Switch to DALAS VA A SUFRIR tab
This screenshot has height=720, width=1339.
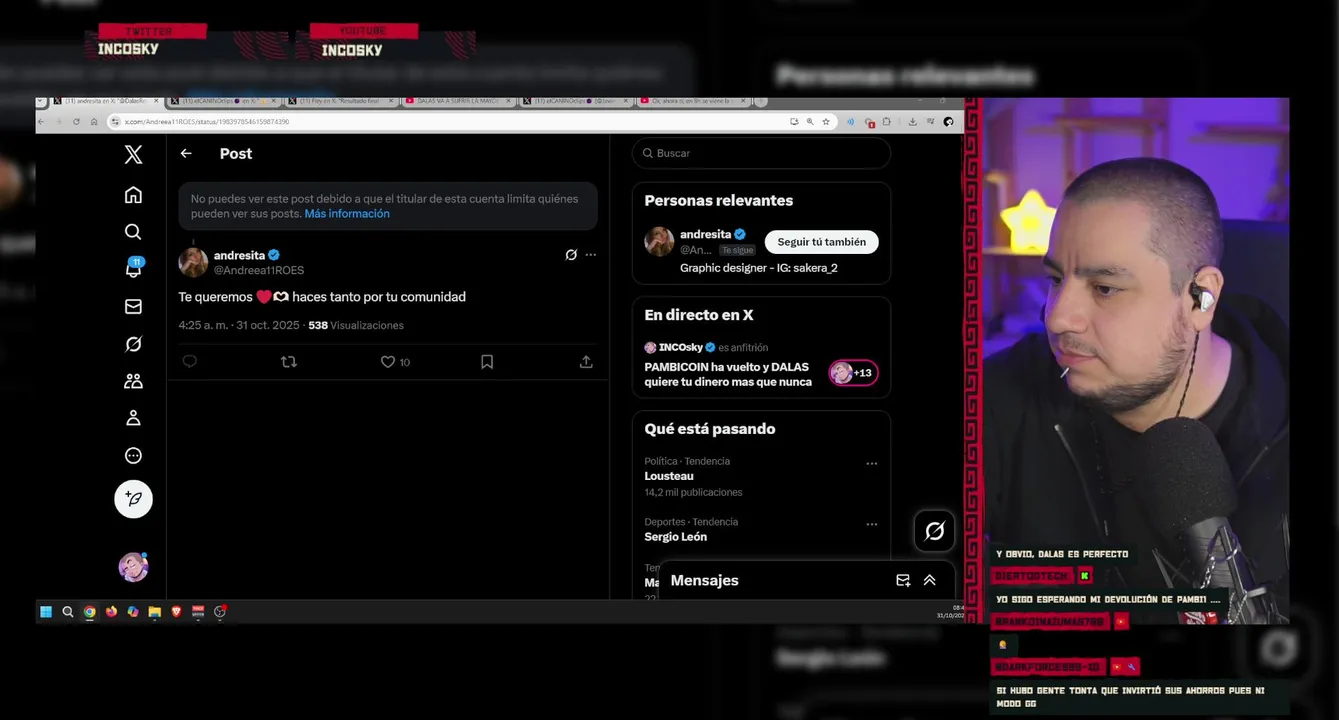pyautogui.click(x=457, y=101)
